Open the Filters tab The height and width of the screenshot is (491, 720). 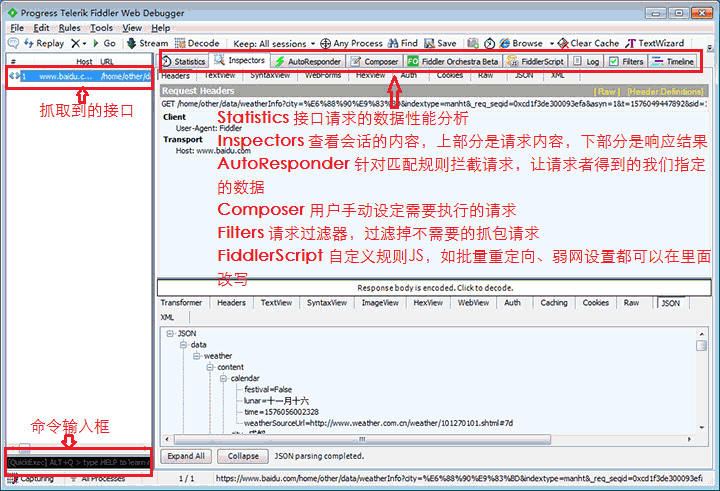point(626,61)
